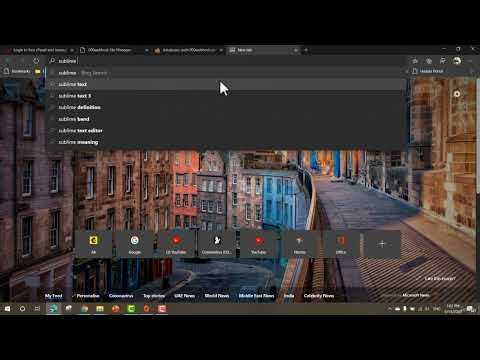Open the Office quick link tile
Image resolution: width=480 pixels, height=360 pixels.
(341, 244)
